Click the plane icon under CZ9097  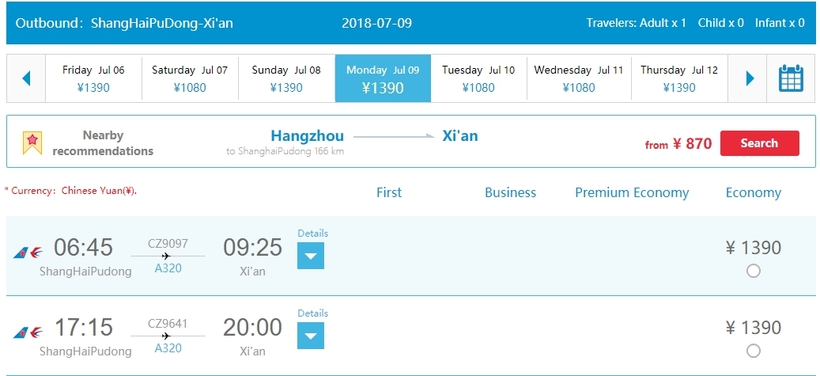pyautogui.click(x=166, y=256)
